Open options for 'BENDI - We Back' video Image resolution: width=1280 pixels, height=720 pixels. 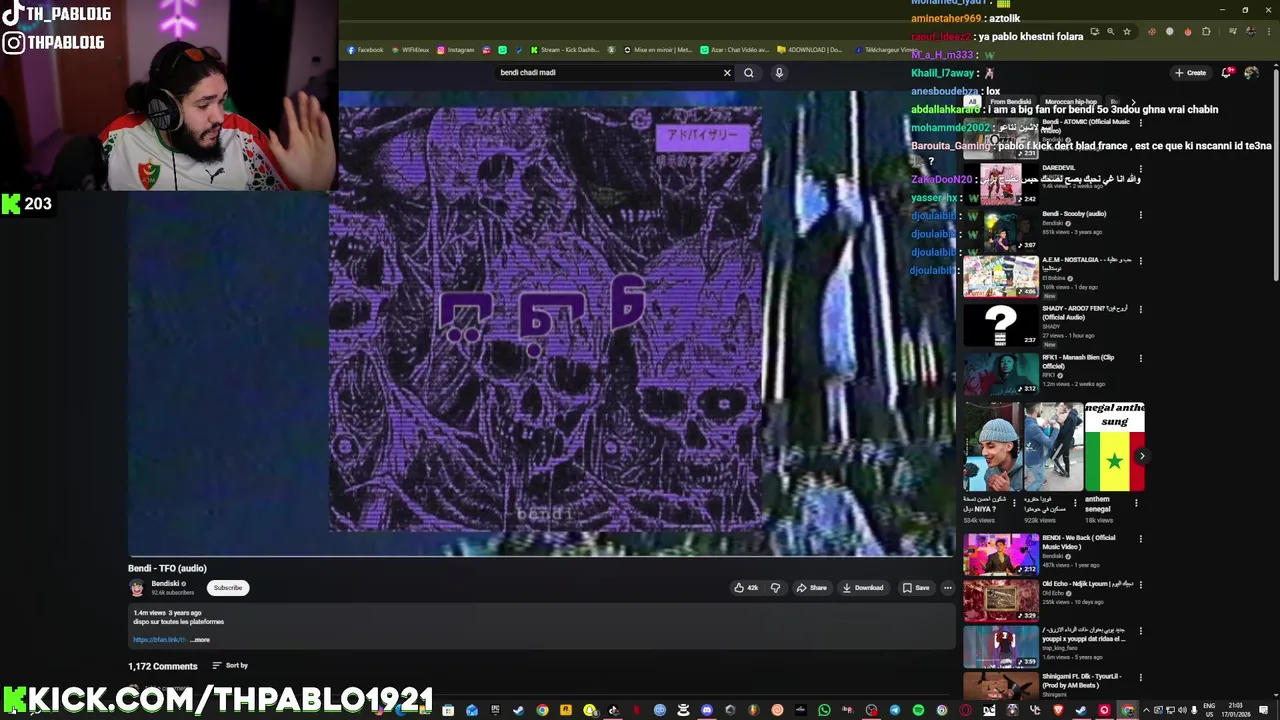(x=1140, y=539)
